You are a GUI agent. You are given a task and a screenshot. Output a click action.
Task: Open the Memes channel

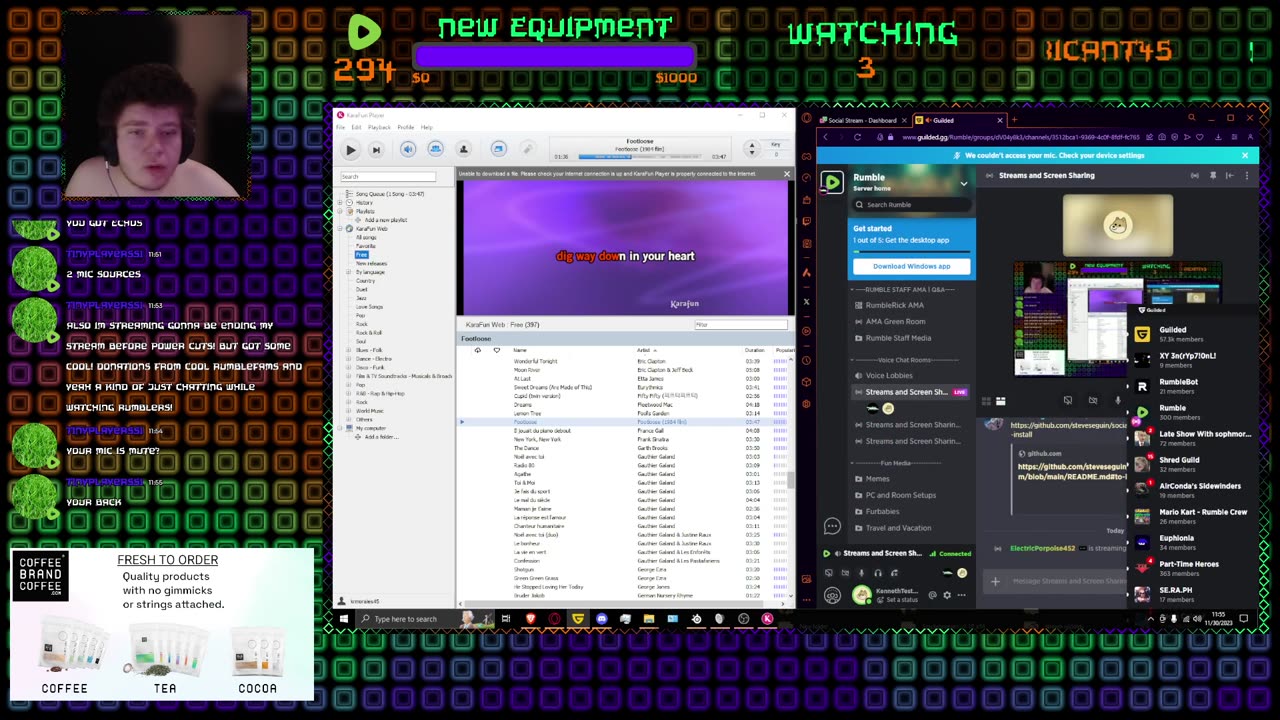pos(878,479)
